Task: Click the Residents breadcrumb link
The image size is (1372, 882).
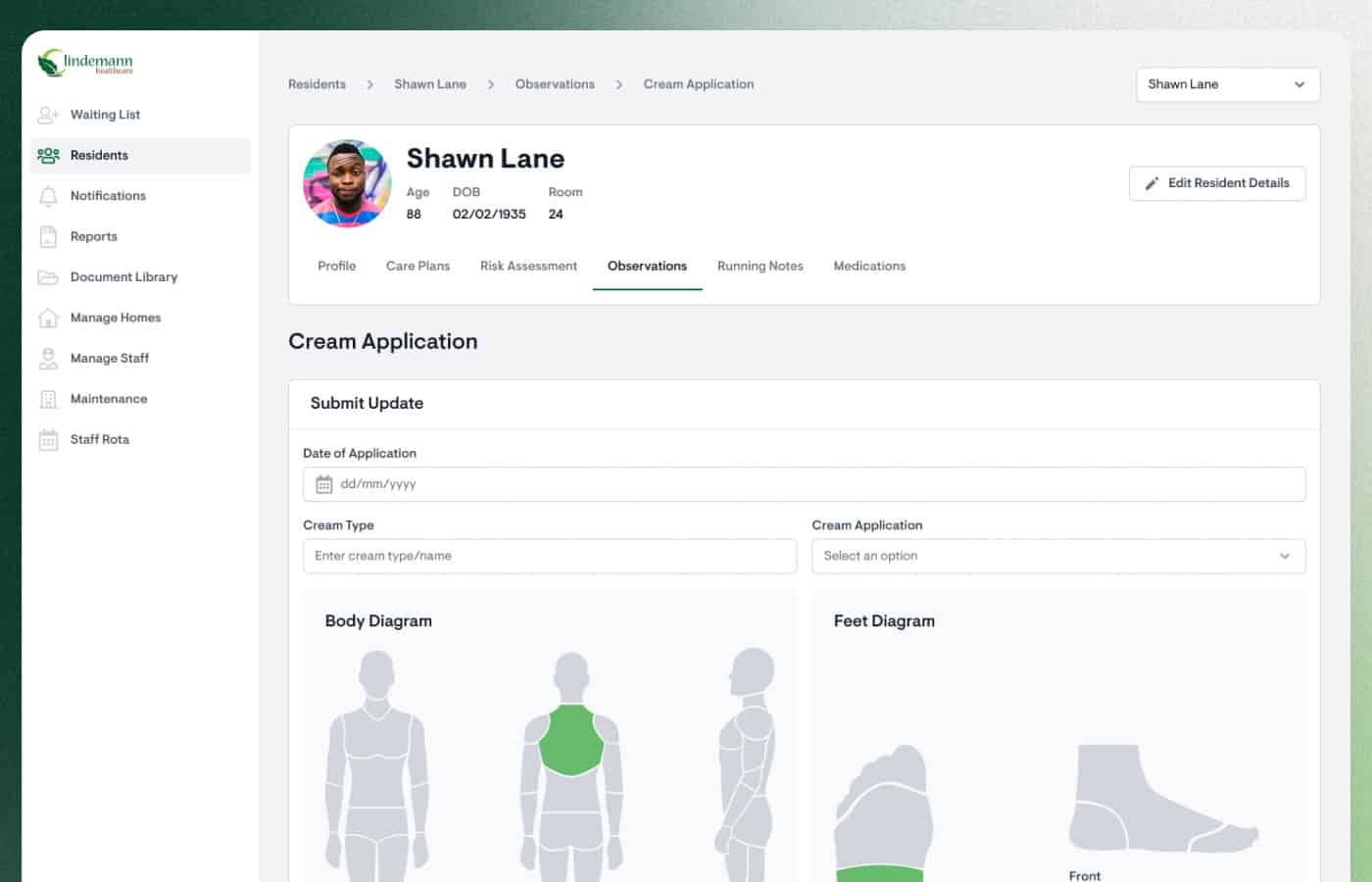Action: click(317, 84)
